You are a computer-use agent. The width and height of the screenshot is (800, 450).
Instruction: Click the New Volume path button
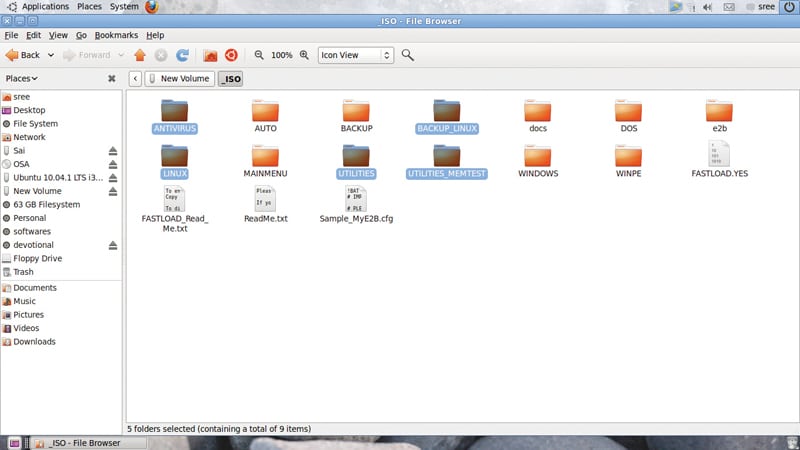[x=179, y=79]
